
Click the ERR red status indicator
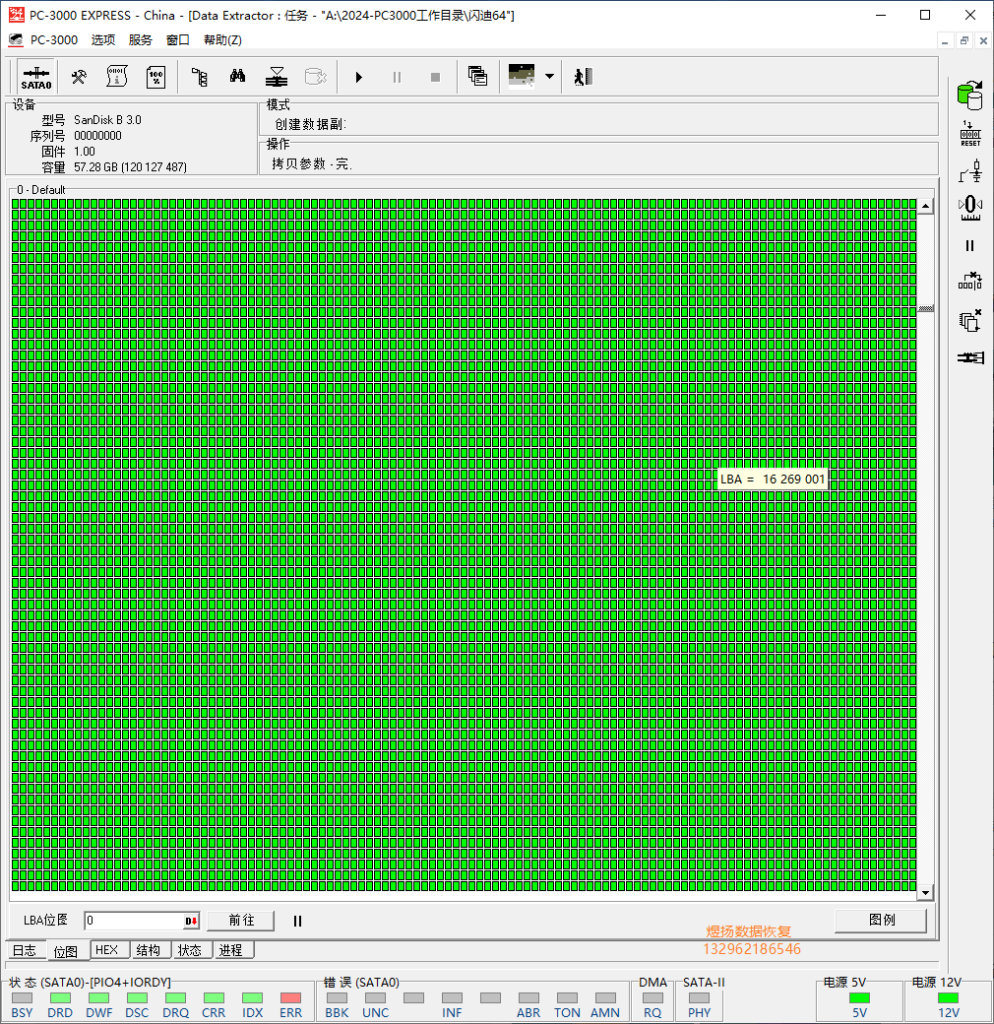point(291,998)
